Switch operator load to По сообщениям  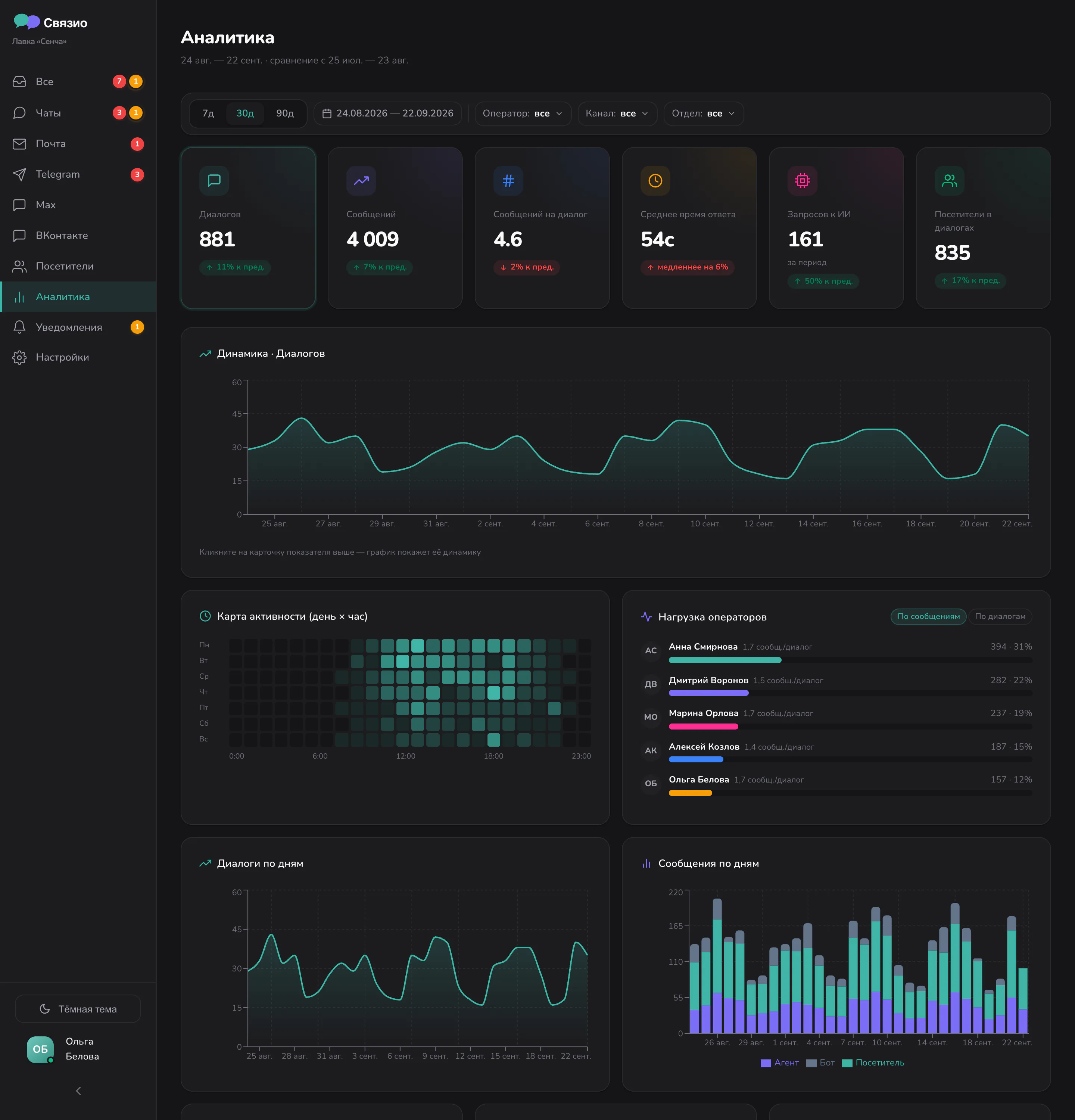point(928,617)
